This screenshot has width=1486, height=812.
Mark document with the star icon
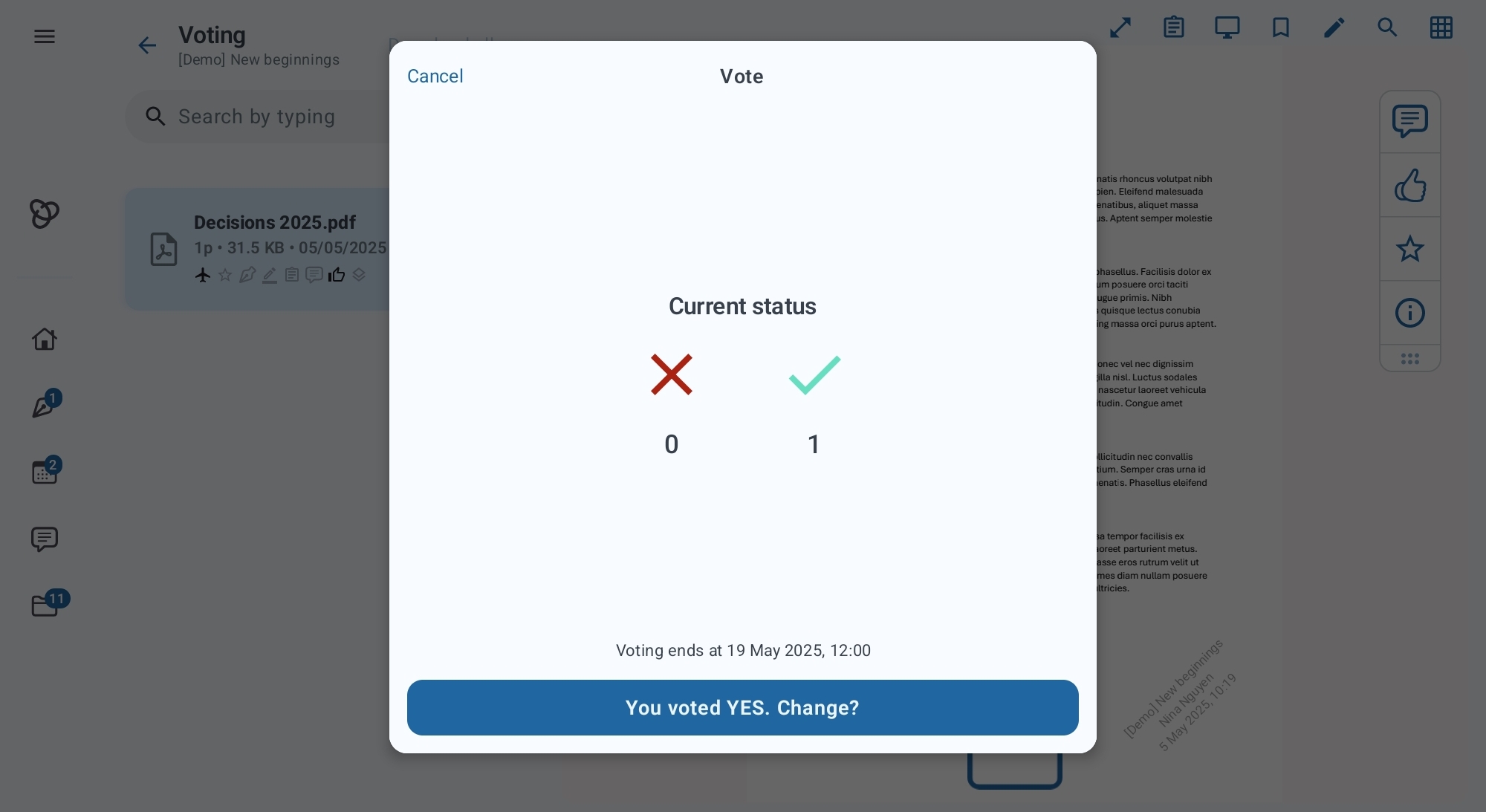(1409, 249)
